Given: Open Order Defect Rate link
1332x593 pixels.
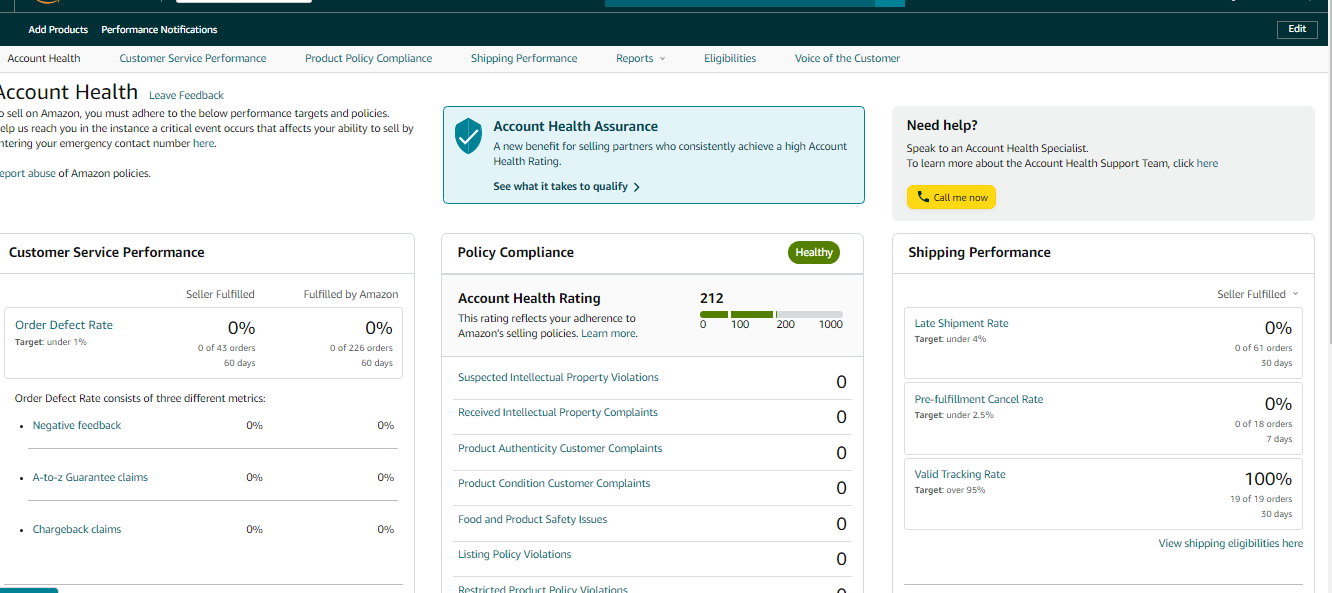Looking at the screenshot, I should tap(64, 325).
